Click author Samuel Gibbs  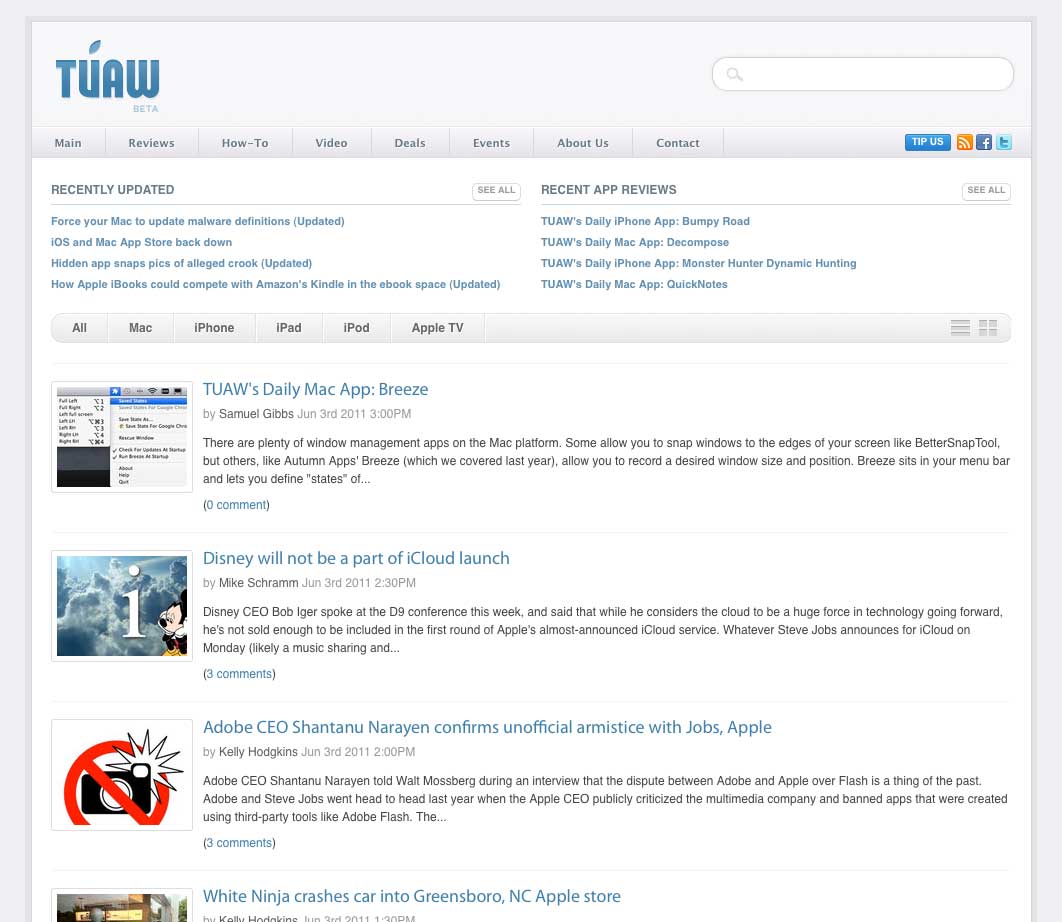point(256,414)
